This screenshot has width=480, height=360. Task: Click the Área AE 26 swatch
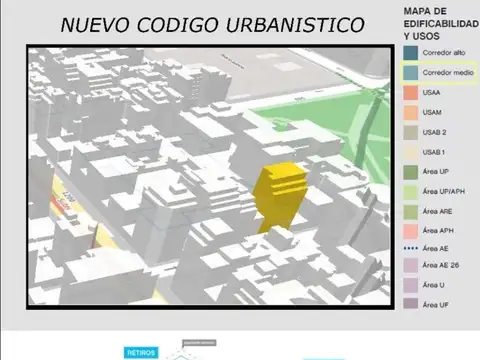[x=410, y=265]
